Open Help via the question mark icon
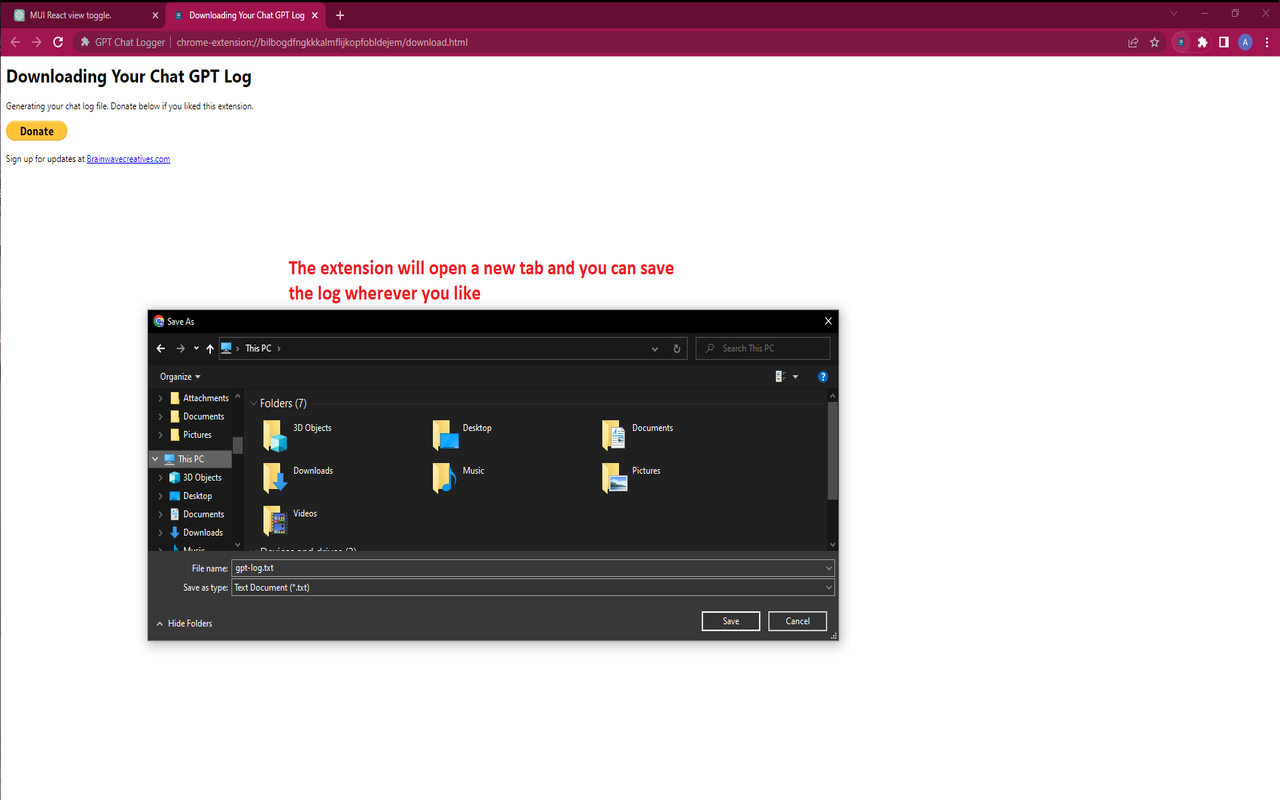 (823, 376)
